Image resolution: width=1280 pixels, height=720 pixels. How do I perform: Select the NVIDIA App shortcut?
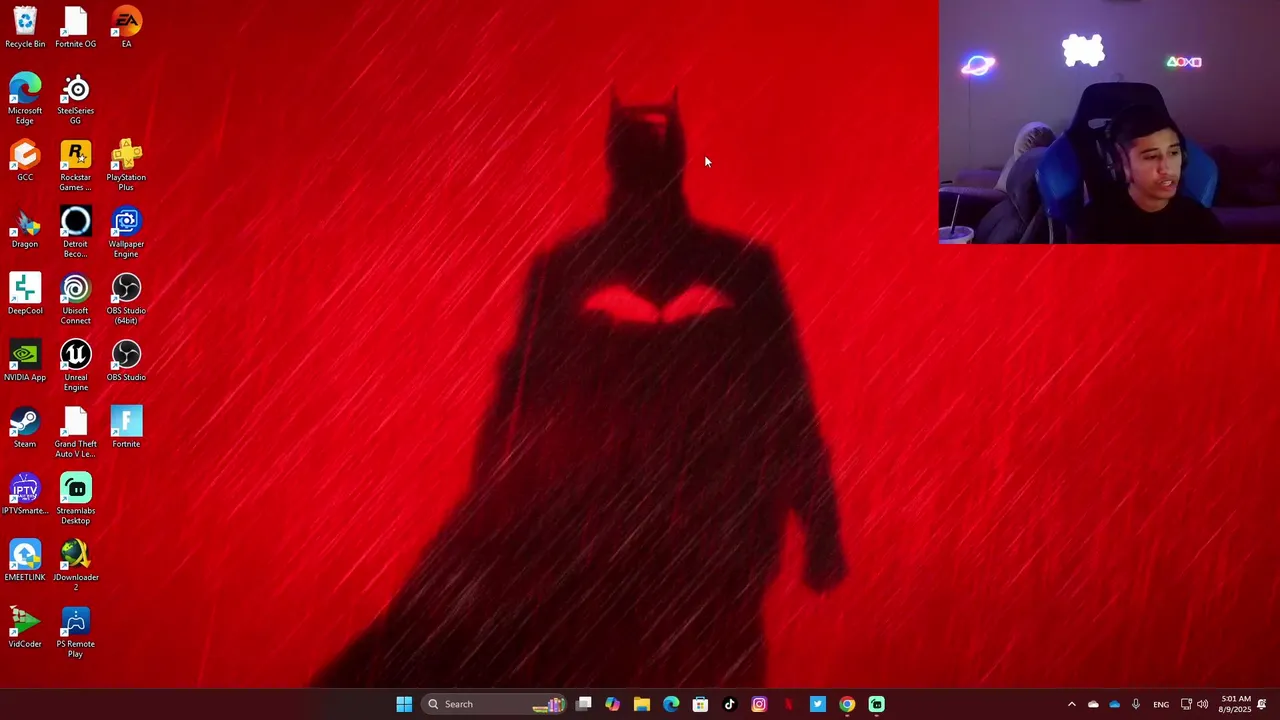pyautogui.click(x=25, y=361)
